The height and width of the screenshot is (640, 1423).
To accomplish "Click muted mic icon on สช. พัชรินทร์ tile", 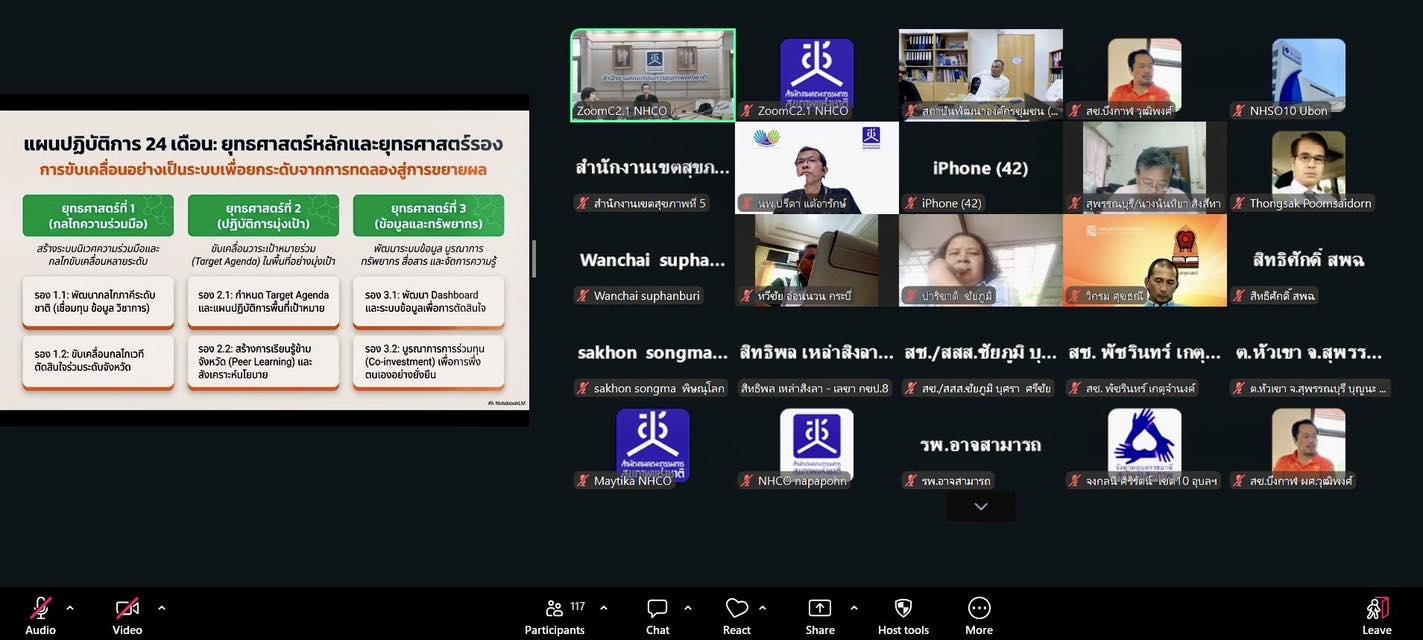I will click(x=1075, y=388).
